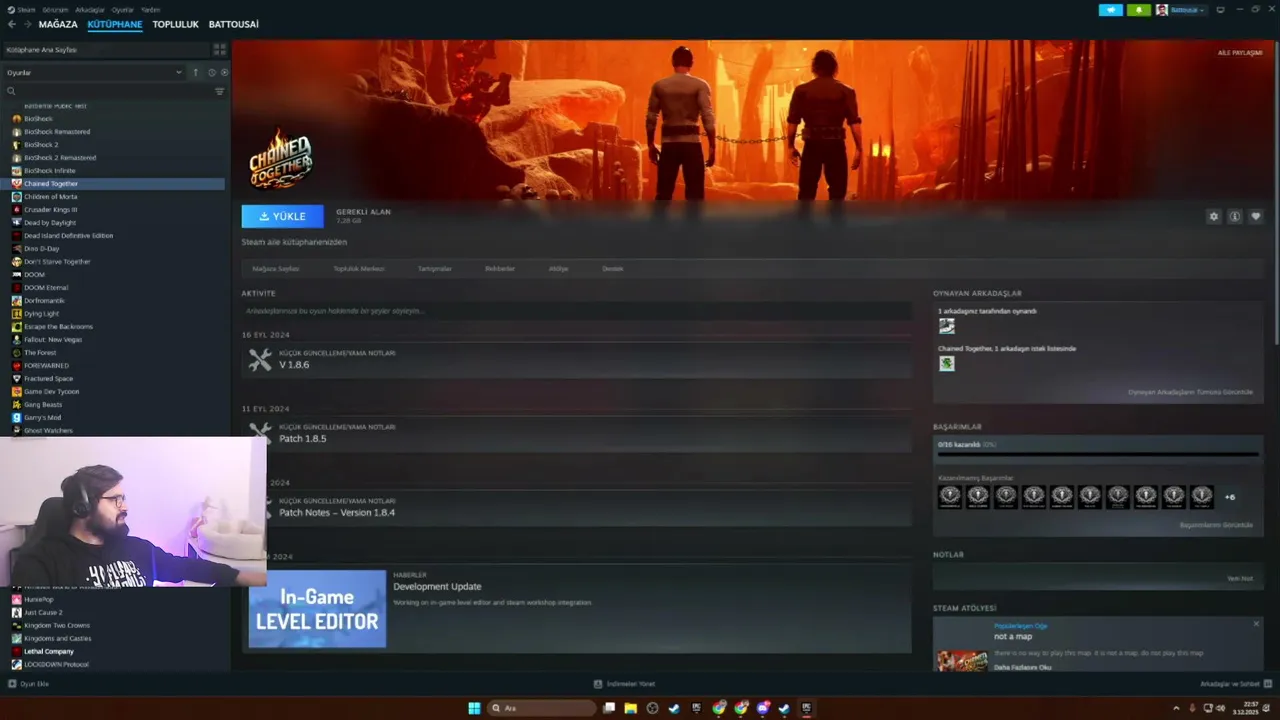This screenshot has width=1280, height=720.
Task: Select Don't Starve Together
Action: (x=57, y=262)
